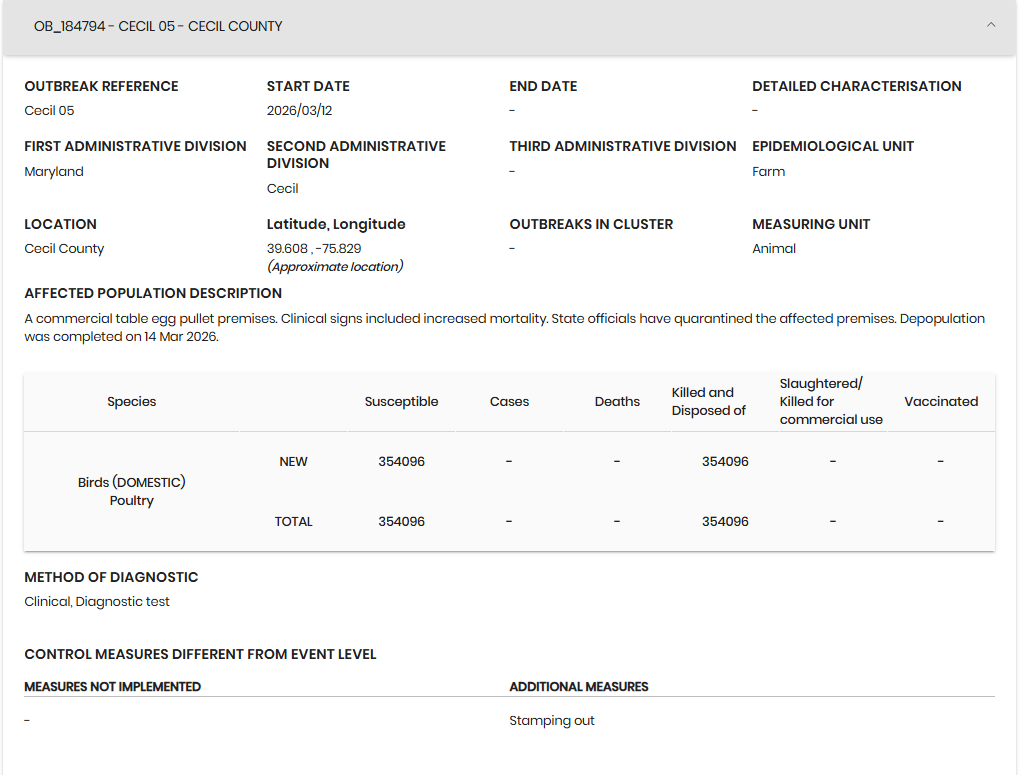Screen dimensions: 1022x775
Task: Click the NEW row susceptible count 354096
Action: [401, 462]
